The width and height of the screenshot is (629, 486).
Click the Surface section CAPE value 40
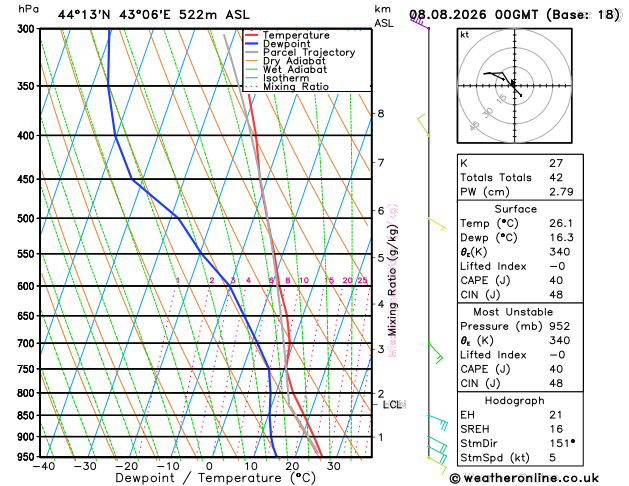tap(556, 281)
